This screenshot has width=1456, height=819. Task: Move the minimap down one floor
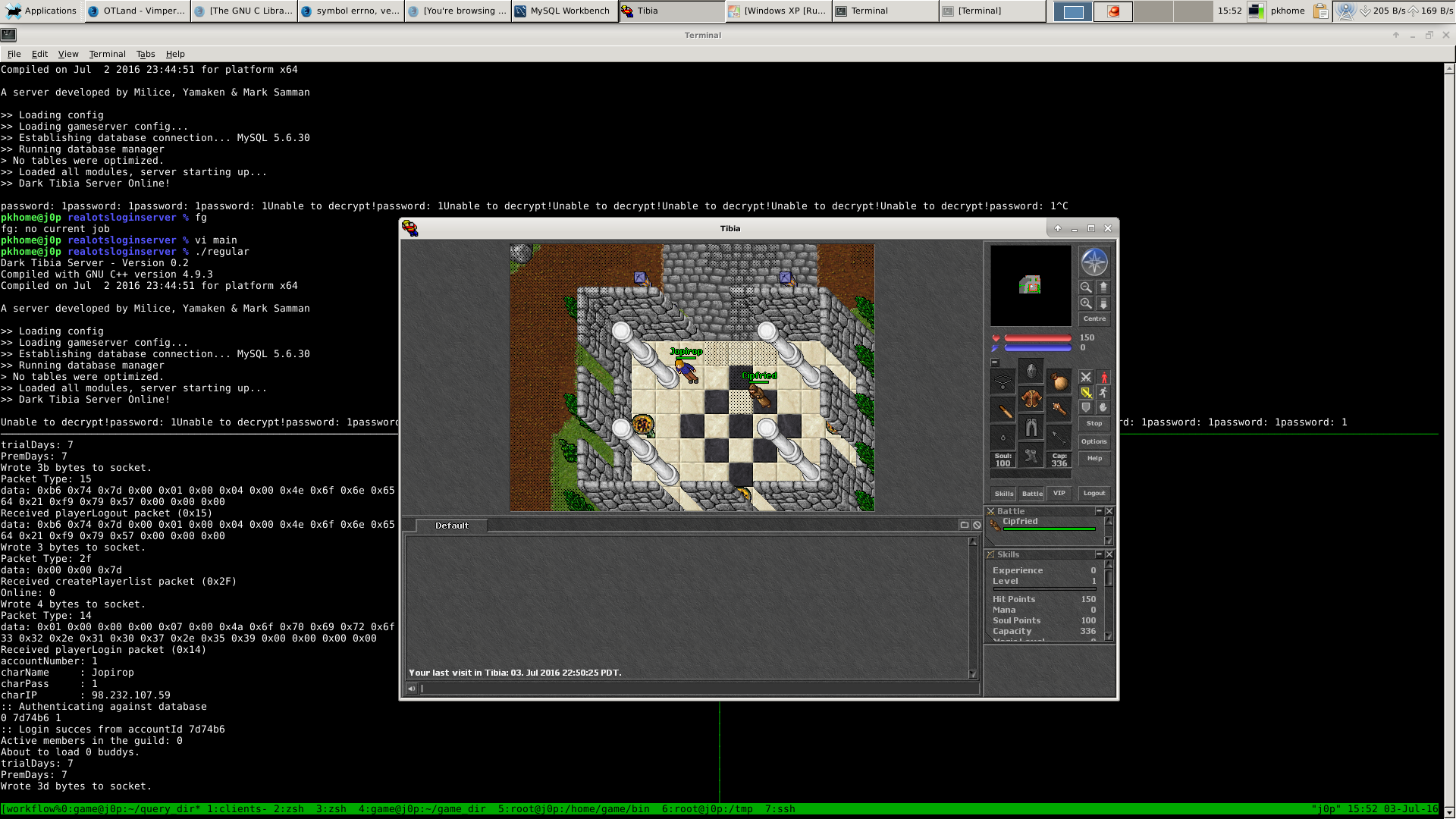point(1103,303)
